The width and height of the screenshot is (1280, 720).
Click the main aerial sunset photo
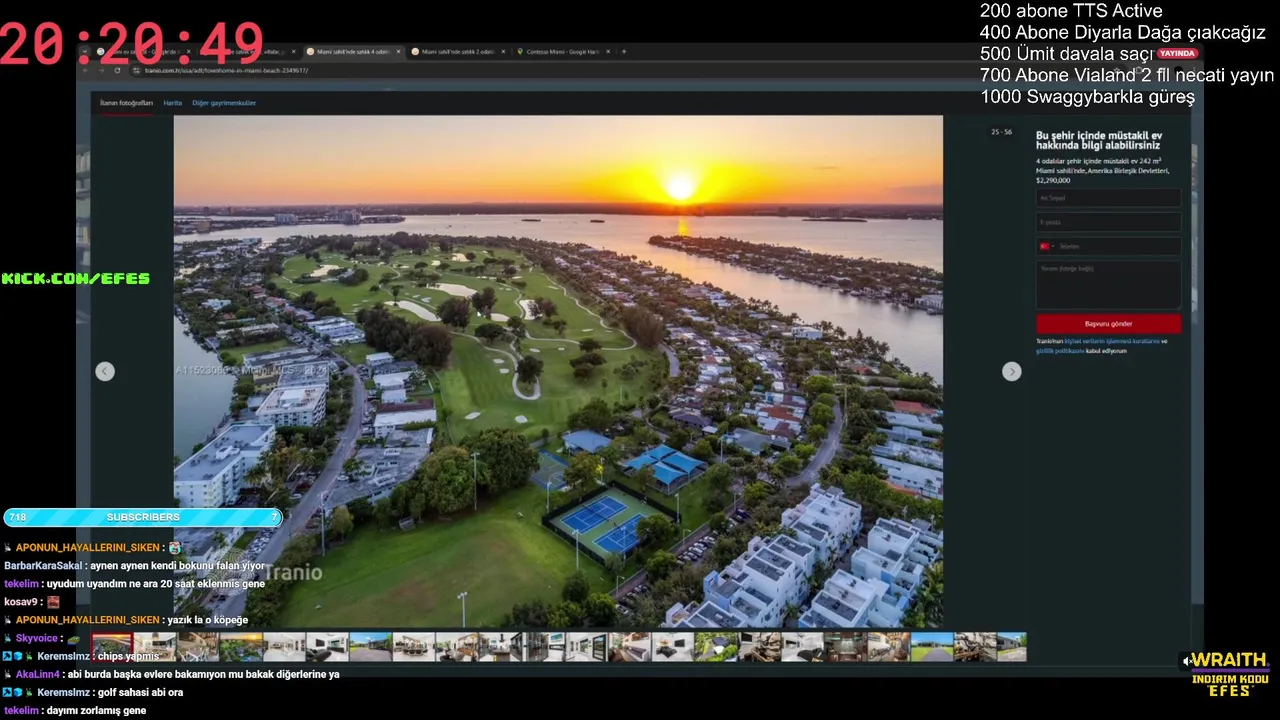click(558, 371)
